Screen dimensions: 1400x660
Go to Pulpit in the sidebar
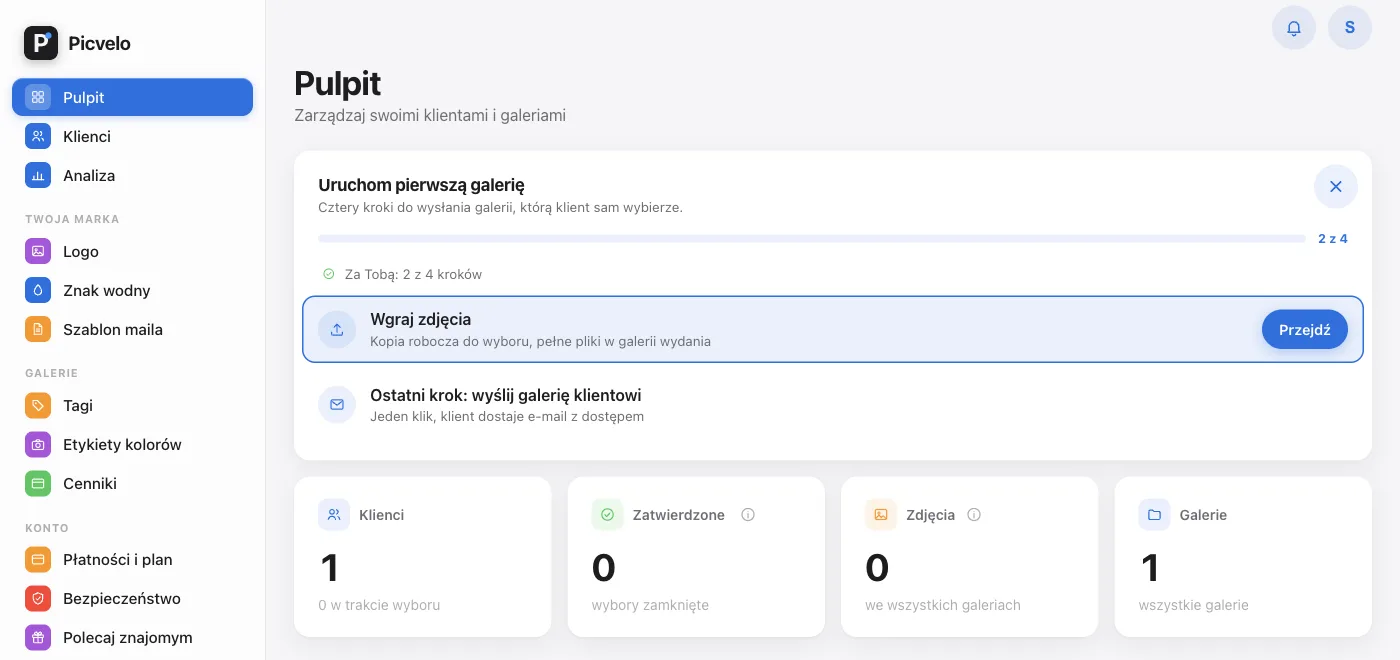point(132,97)
